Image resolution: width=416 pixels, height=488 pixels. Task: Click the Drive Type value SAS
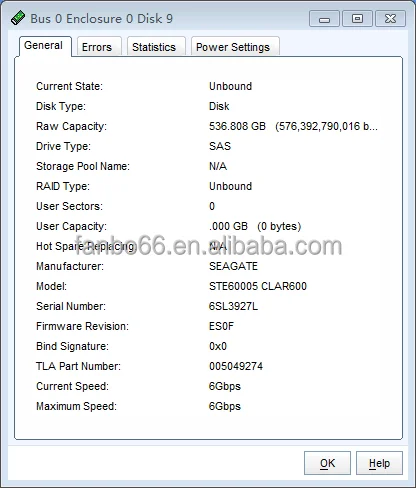(x=220, y=146)
